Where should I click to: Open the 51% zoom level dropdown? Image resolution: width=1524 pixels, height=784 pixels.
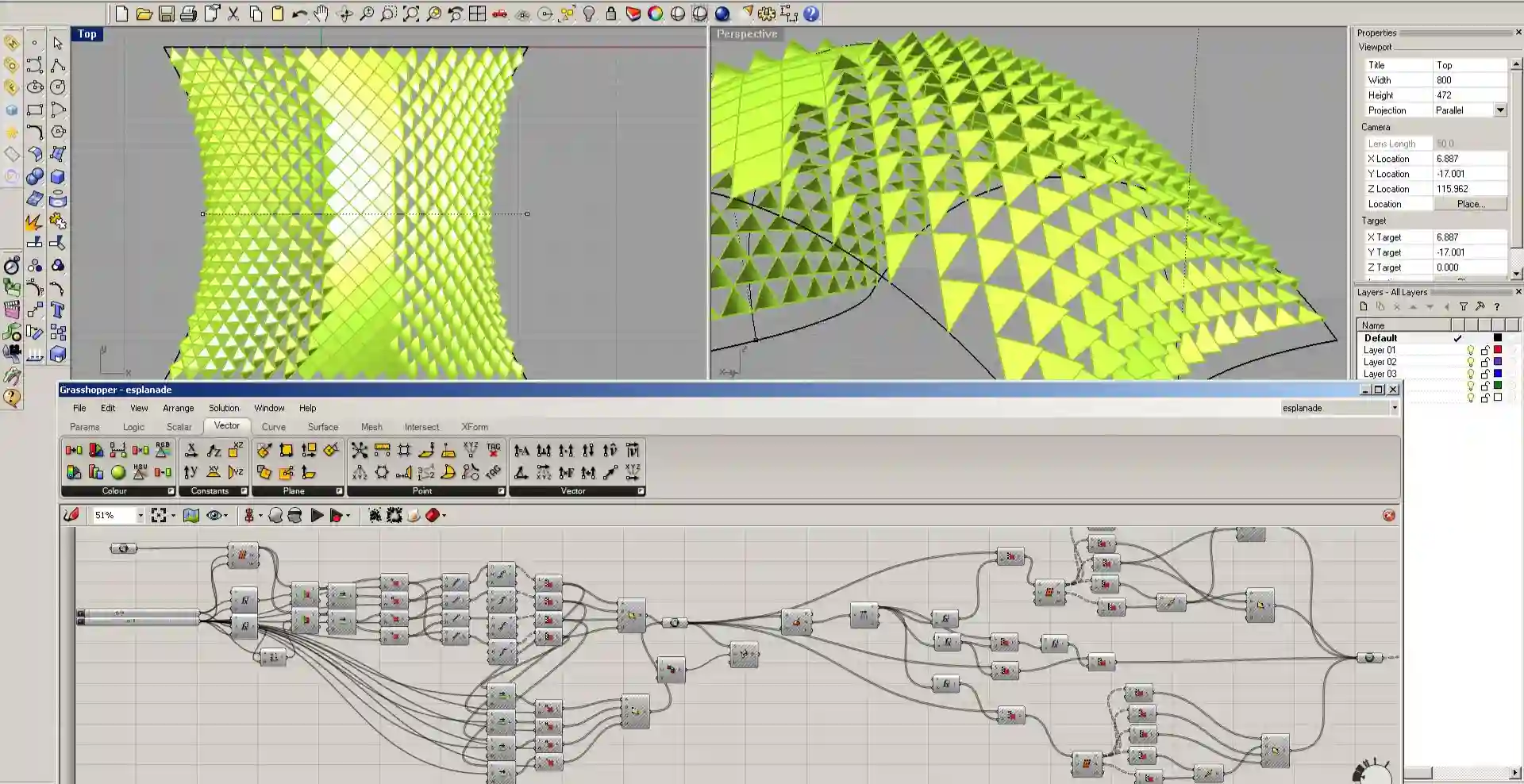[140, 516]
